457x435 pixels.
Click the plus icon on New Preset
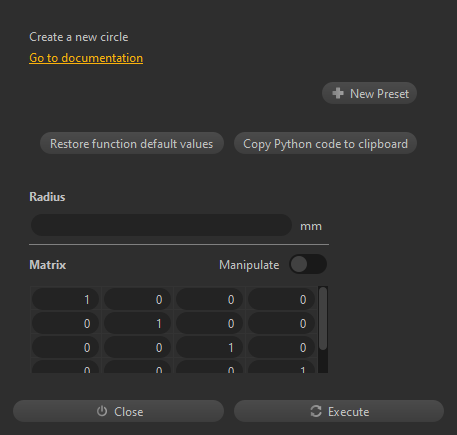pyautogui.click(x=338, y=93)
